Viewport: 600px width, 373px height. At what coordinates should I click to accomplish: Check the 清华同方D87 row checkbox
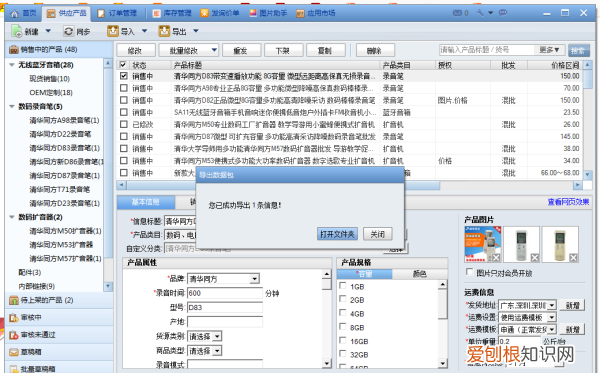point(124,136)
